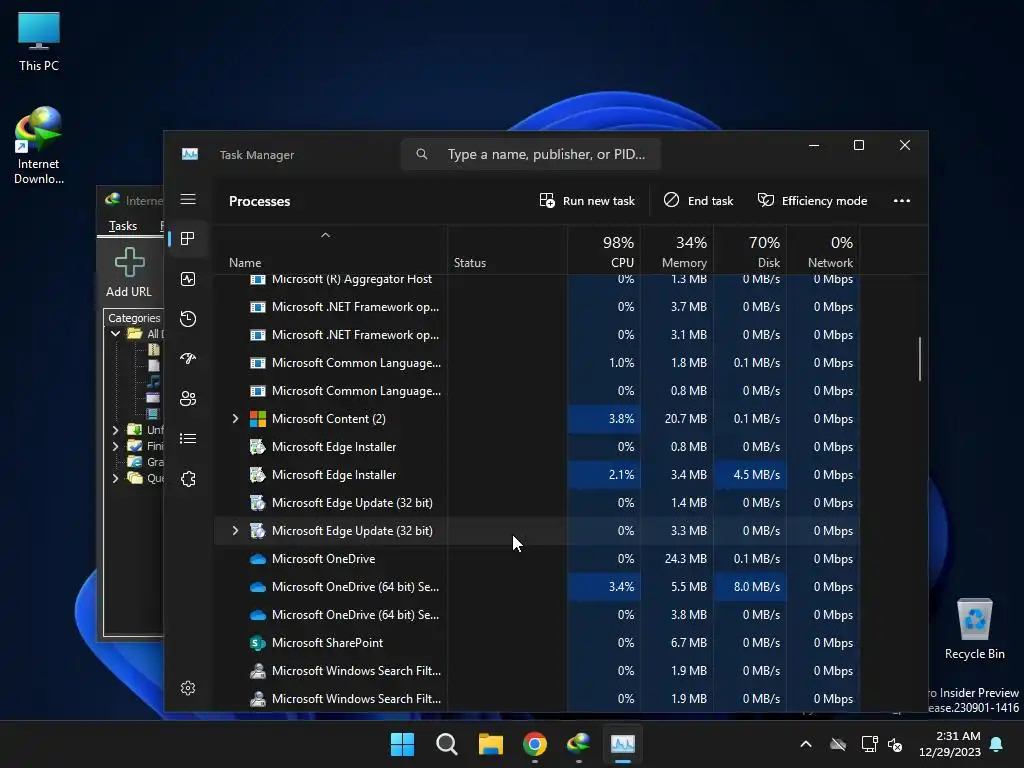Open the Recycle Bin desktop icon

pos(974,629)
